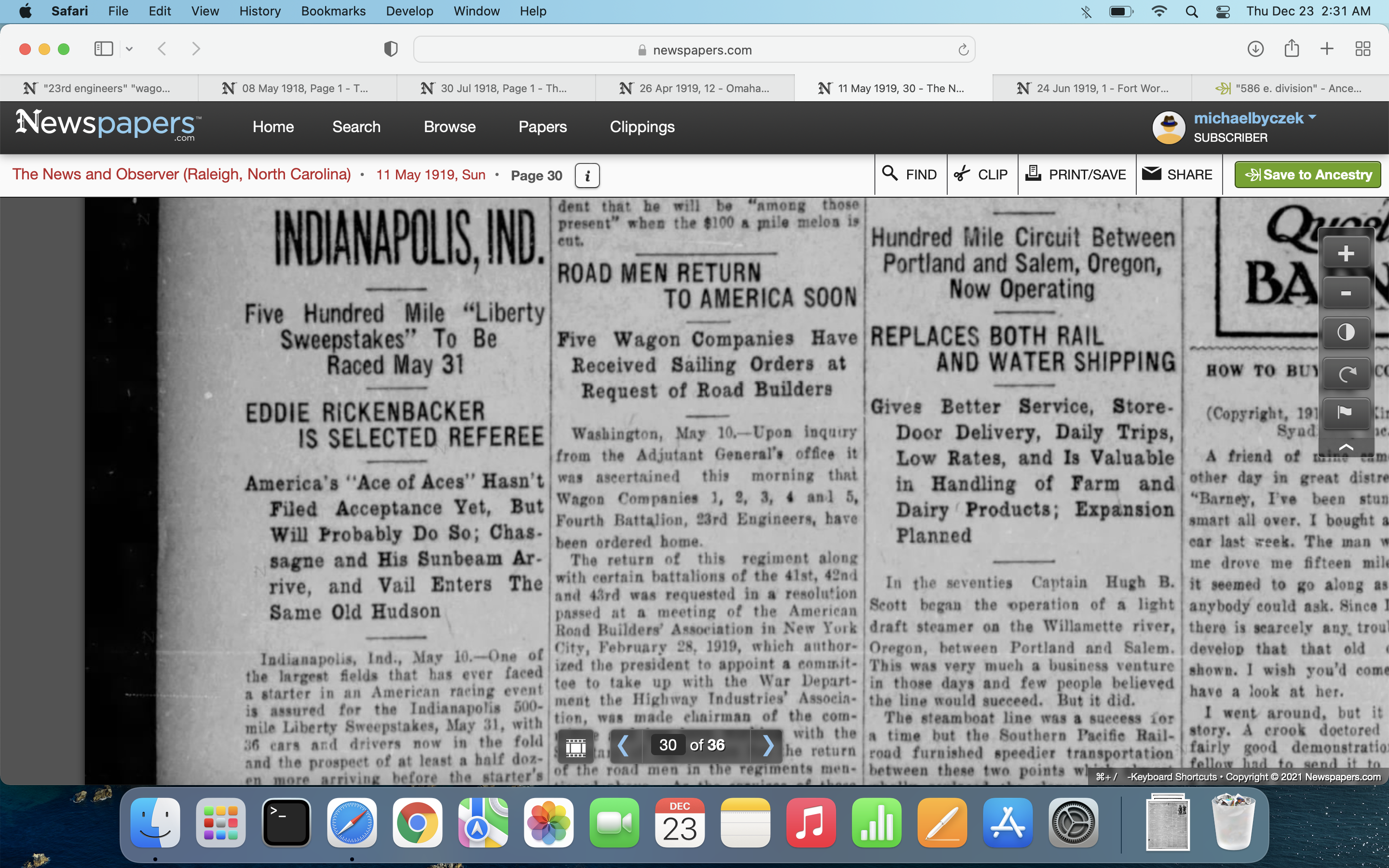The image size is (1389, 868).
Task: Click the page info icon
Action: tap(587, 176)
